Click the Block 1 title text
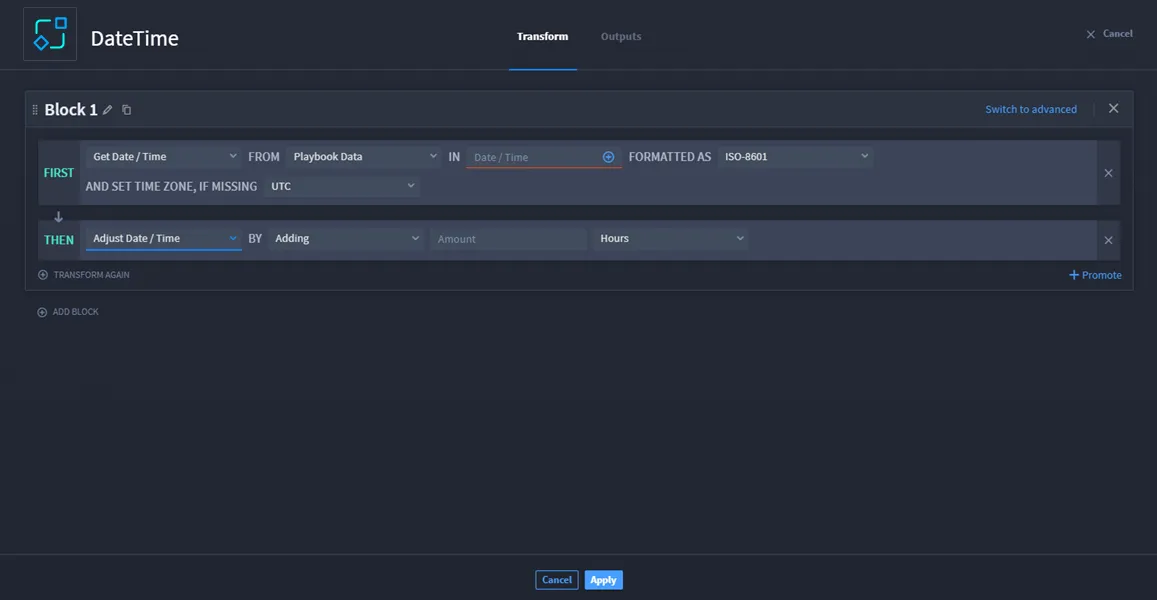1157x600 pixels. point(71,110)
